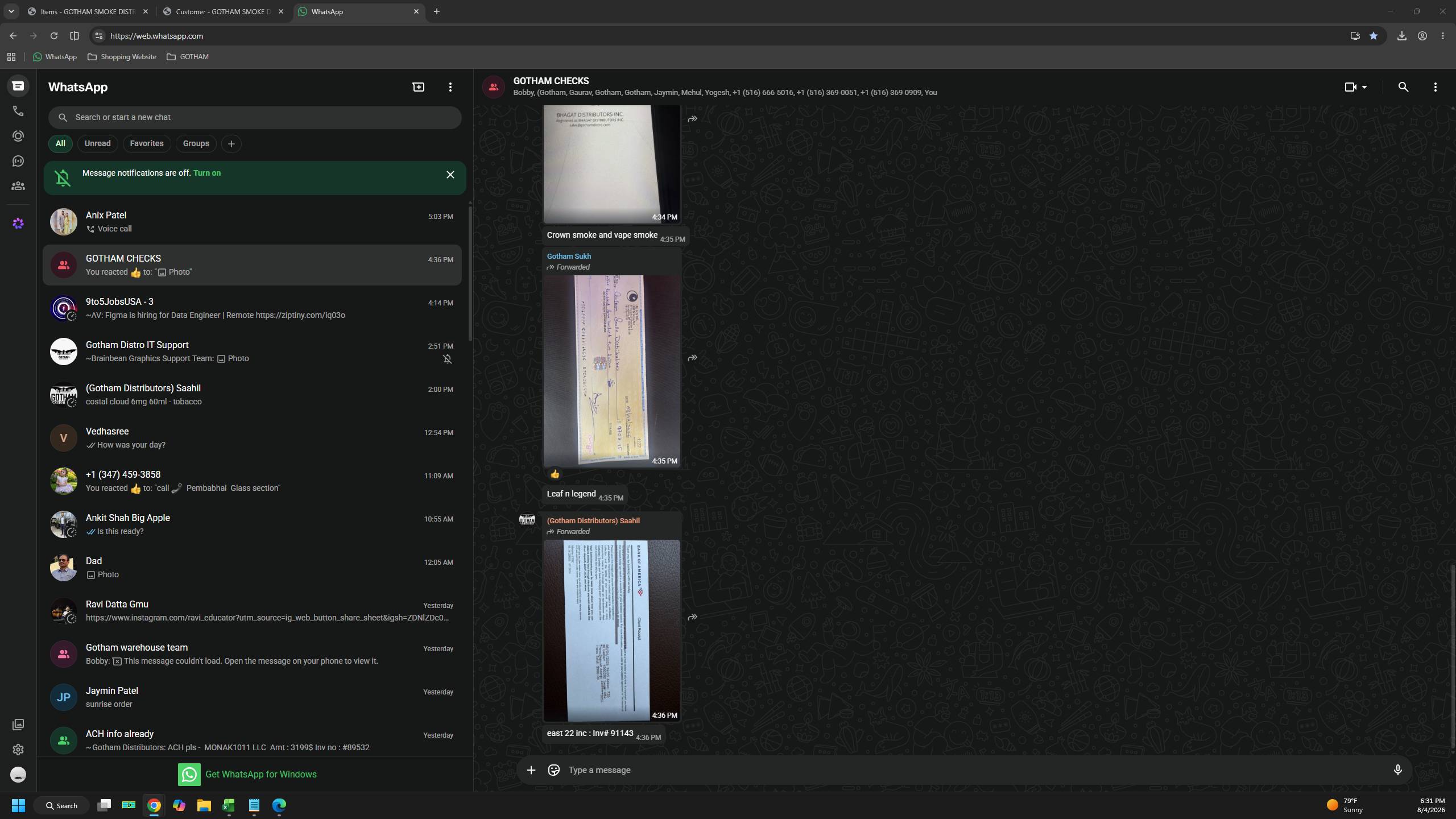Open the emoji picker in message box
This screenshot has height=819, width=1456.
click(x=553, y=770)
